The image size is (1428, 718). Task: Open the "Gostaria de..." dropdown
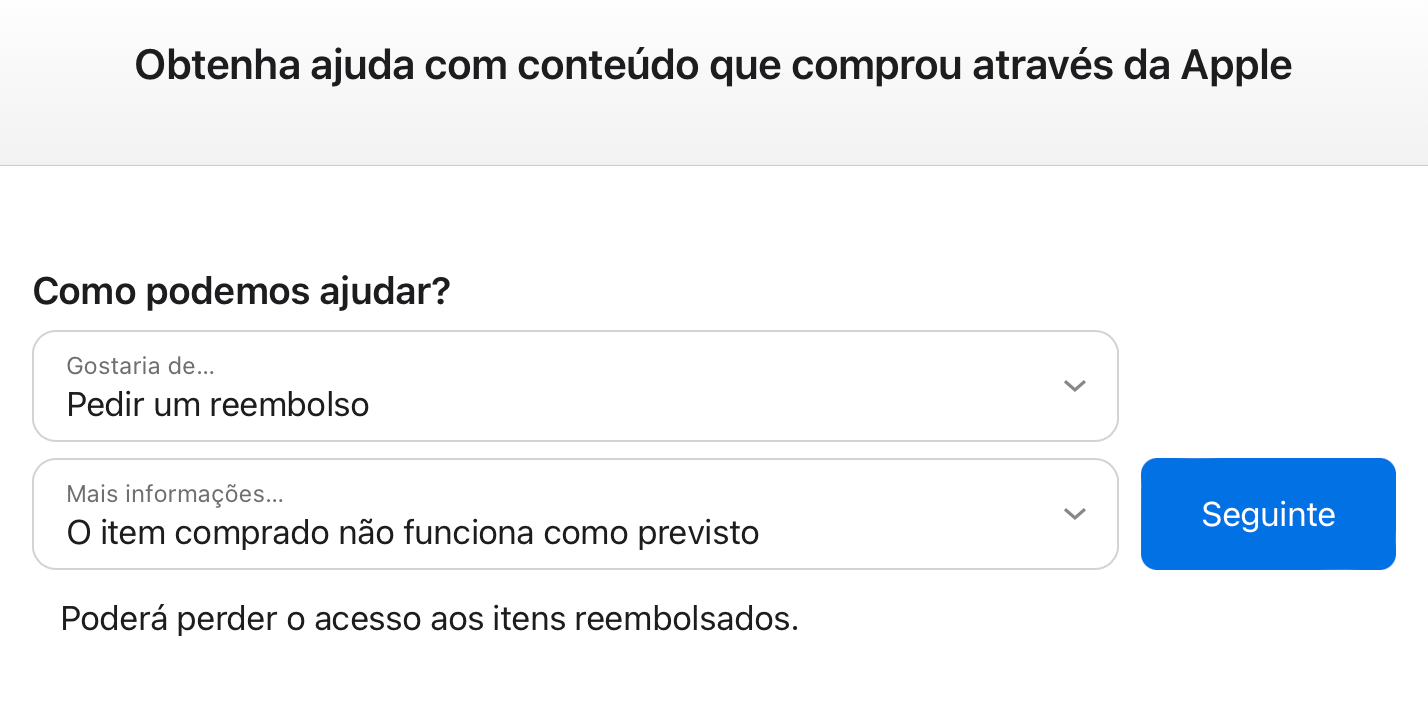pyautogui.click(x=575, y=386)
